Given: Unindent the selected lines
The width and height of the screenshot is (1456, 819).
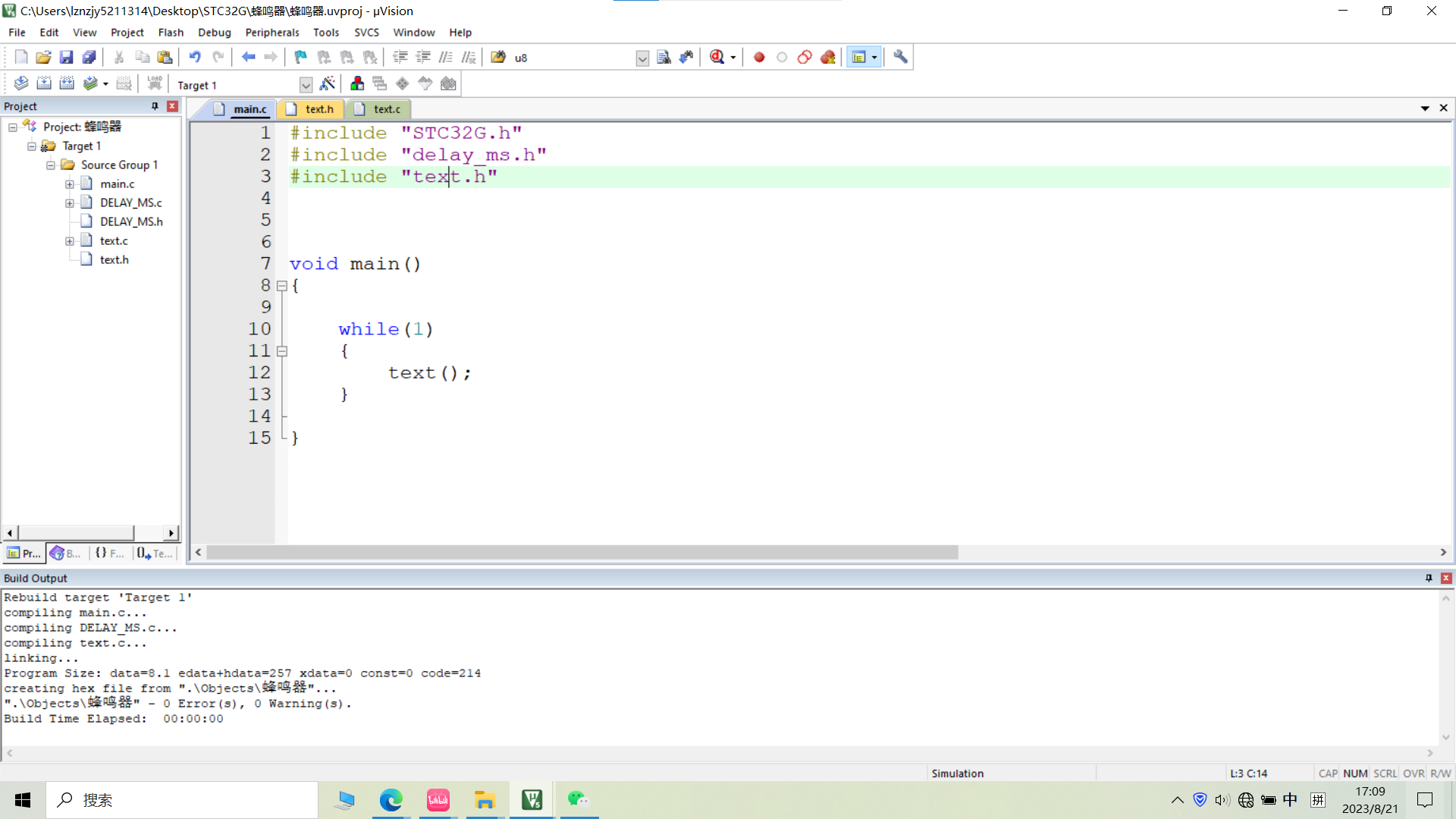Looking at the screenshot, I should (423, 57).
